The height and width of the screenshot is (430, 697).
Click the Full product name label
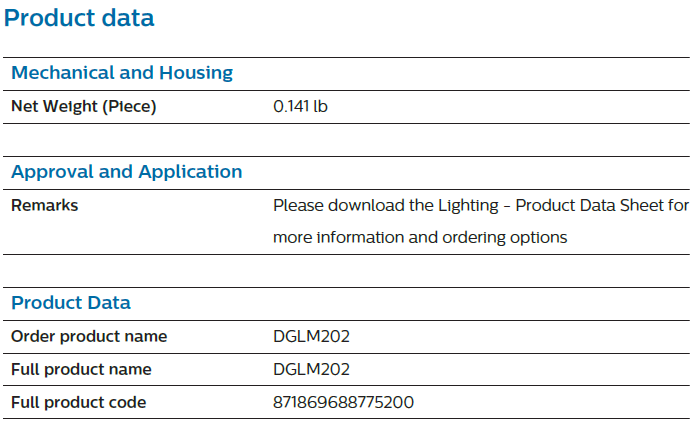(x=81, y=370)
